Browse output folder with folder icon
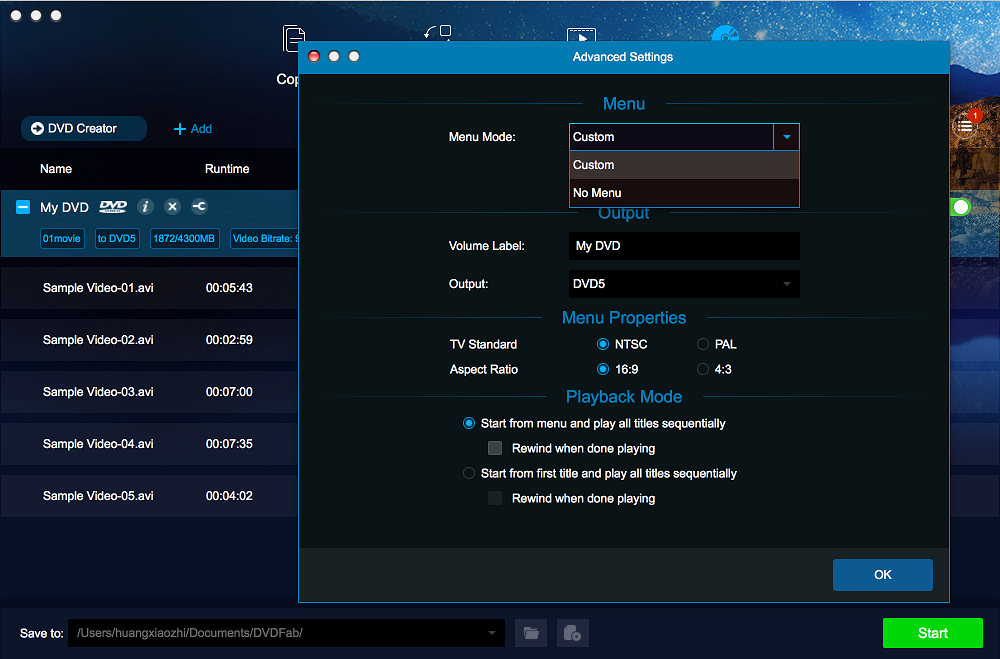Viewport: 1000px width, 659px height. click(531, 633)
